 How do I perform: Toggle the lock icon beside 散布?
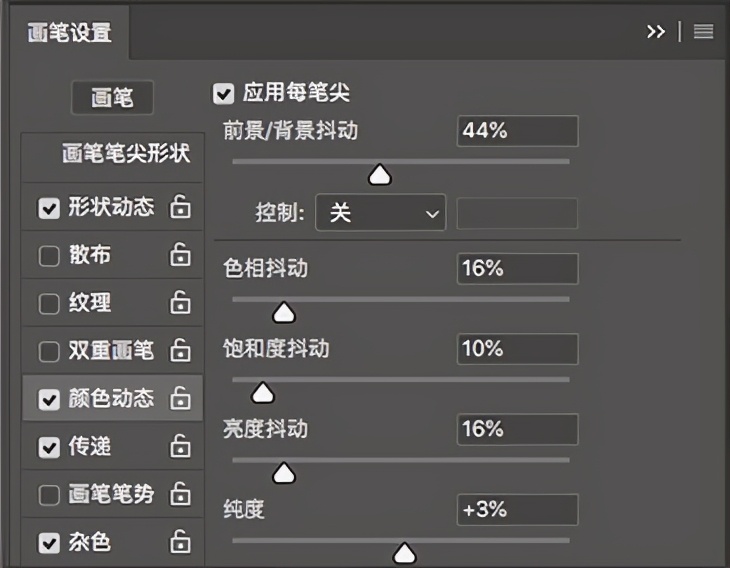180,255
